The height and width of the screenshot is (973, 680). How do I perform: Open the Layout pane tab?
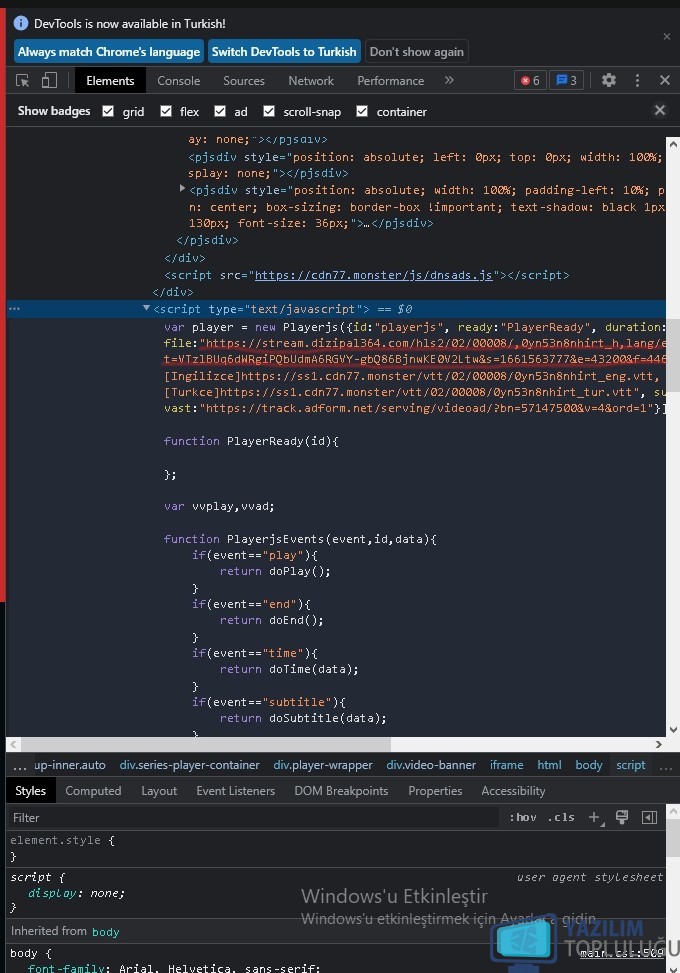159,791
